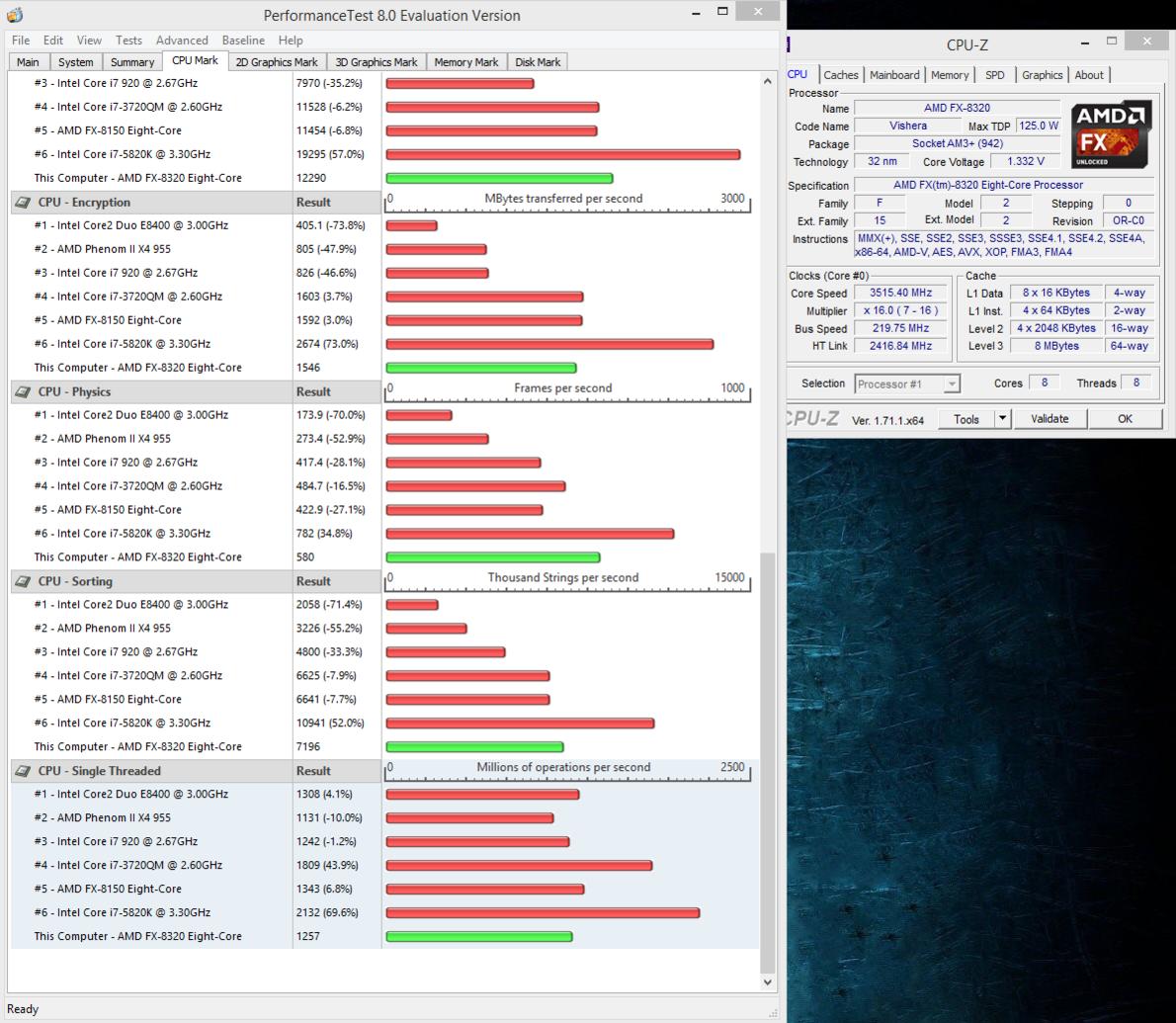This screenshot has width=1176, height=1023.
Task: Switch to the 3D Graphics Mark tab
Action: pyautogui.click(x=377, y=62)
